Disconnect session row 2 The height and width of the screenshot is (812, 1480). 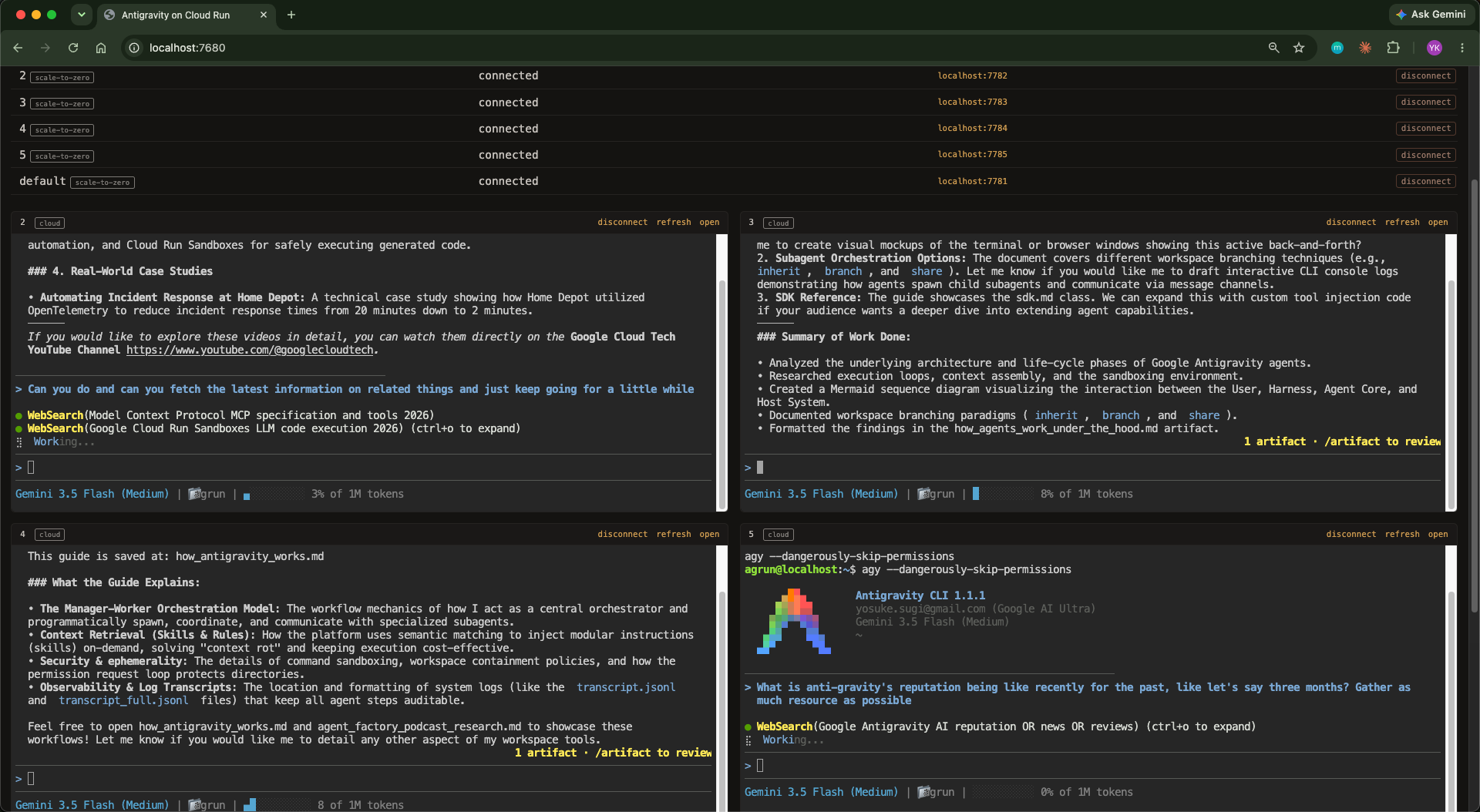click(1425, 75)
